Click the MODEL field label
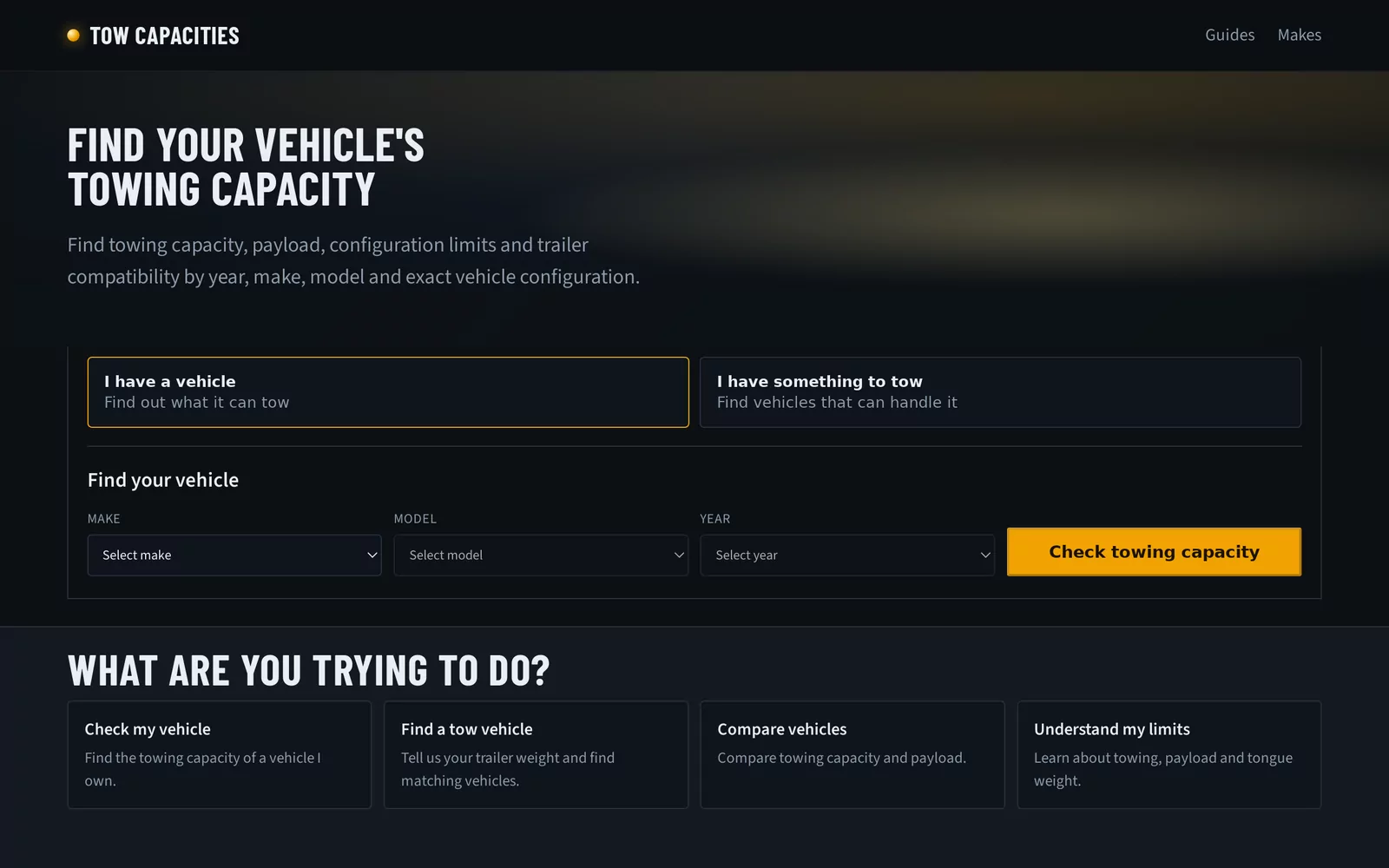1389x868 pixels. pos(415,519)
